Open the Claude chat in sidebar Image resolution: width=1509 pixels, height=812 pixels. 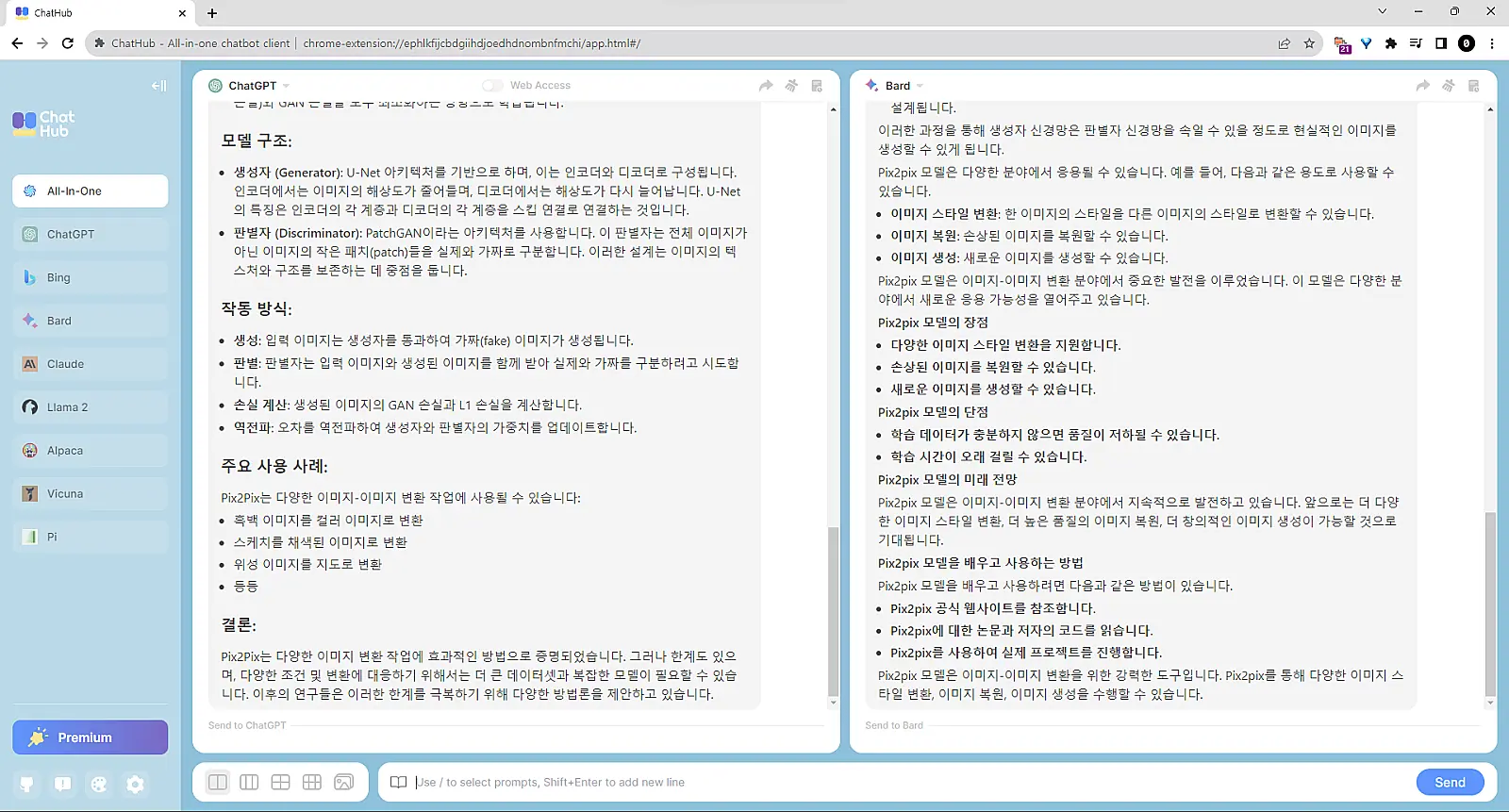coord(91,364)
